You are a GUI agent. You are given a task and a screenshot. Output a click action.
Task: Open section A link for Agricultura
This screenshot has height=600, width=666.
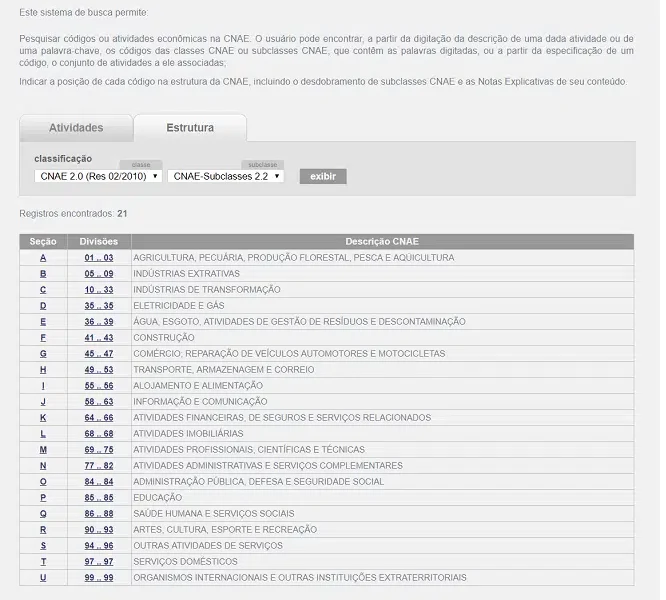[43, 258]
